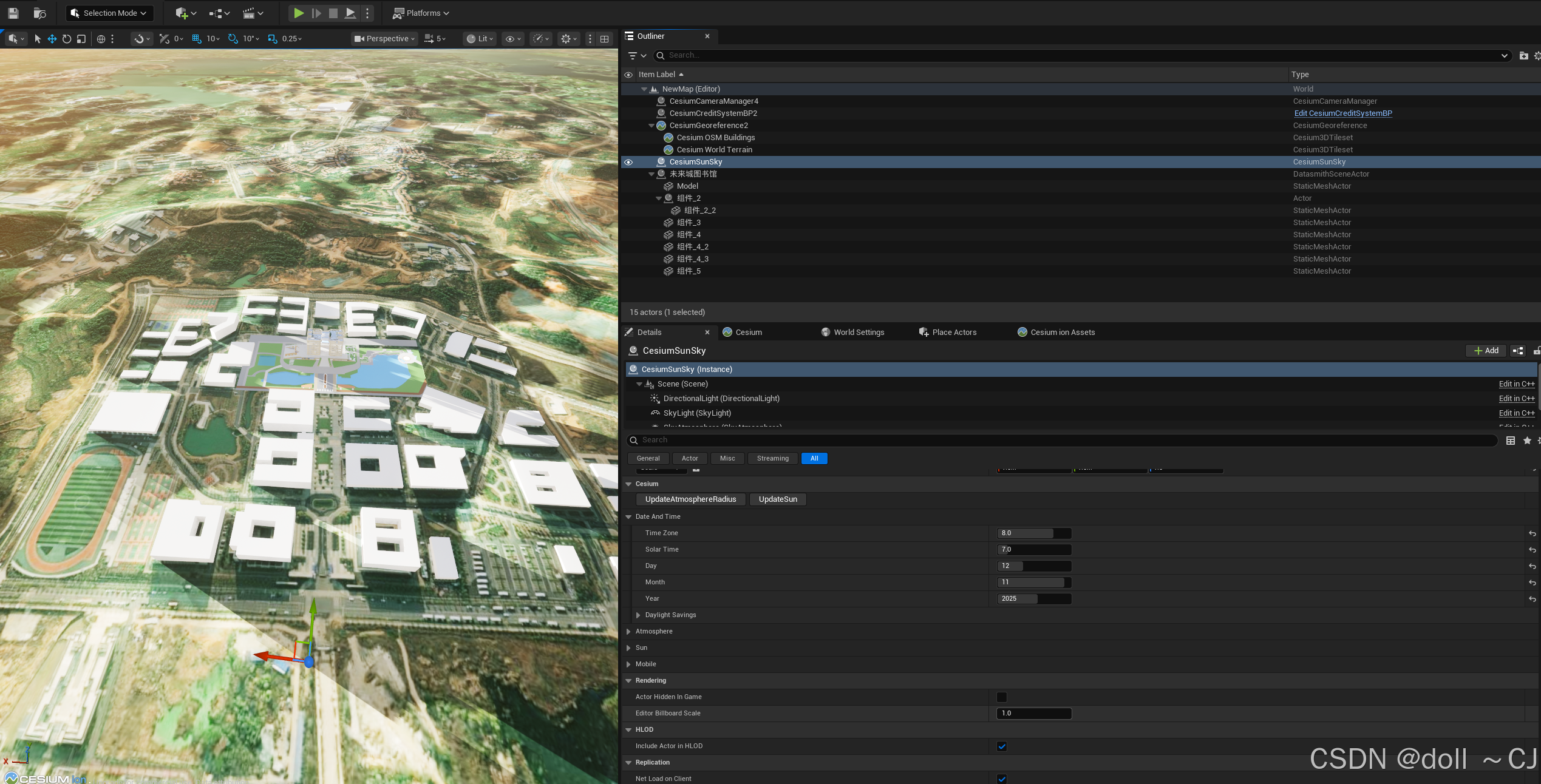Save the current level using the save icon
The width and height of the screenshot is (1541, 784).
pyautogui.click(x=13, y=13)
